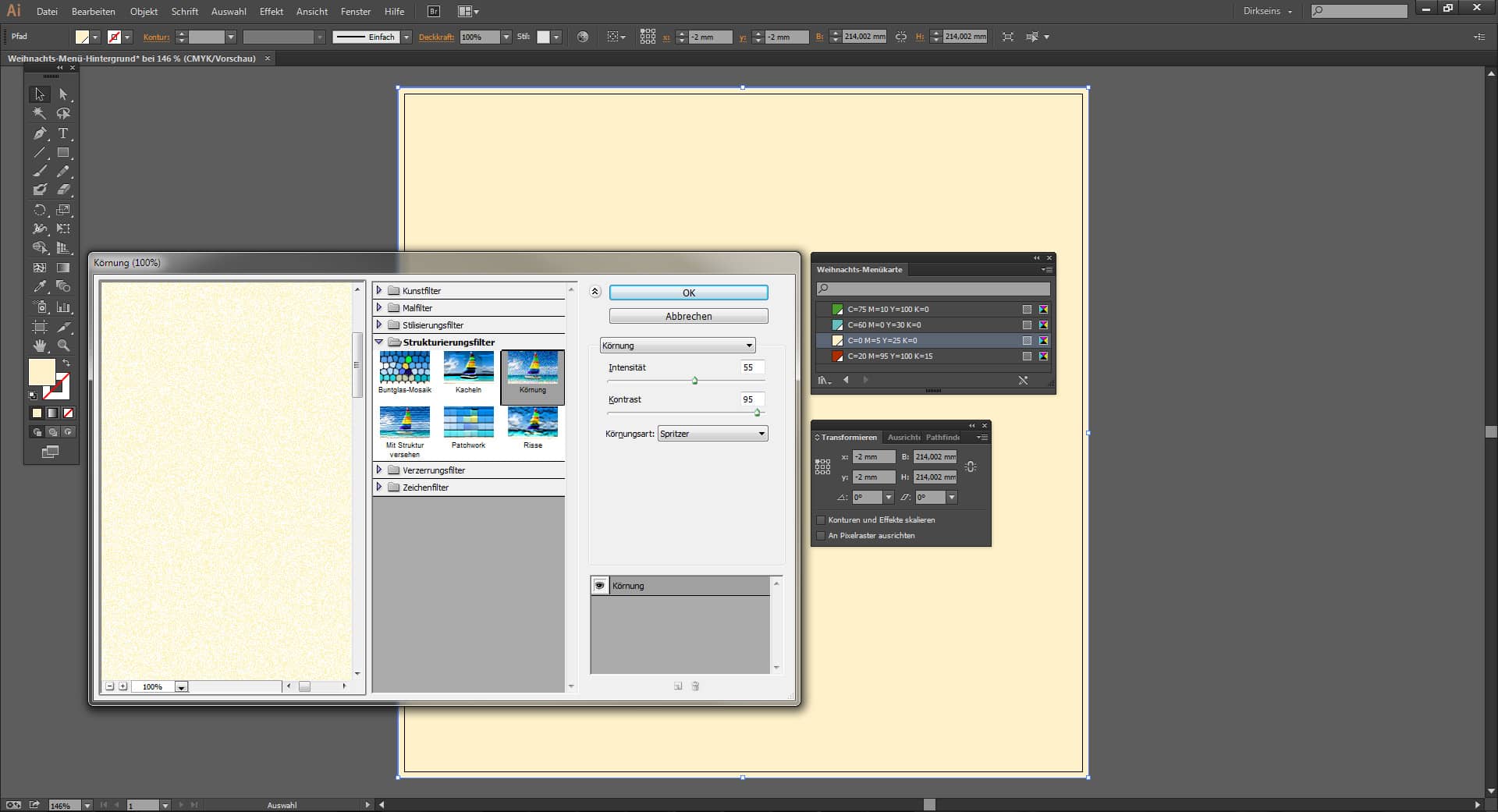Enable An Pixelraster ausrichten checkbox
The width and height of the screenshot is (1498, 812).
[821, 536]
